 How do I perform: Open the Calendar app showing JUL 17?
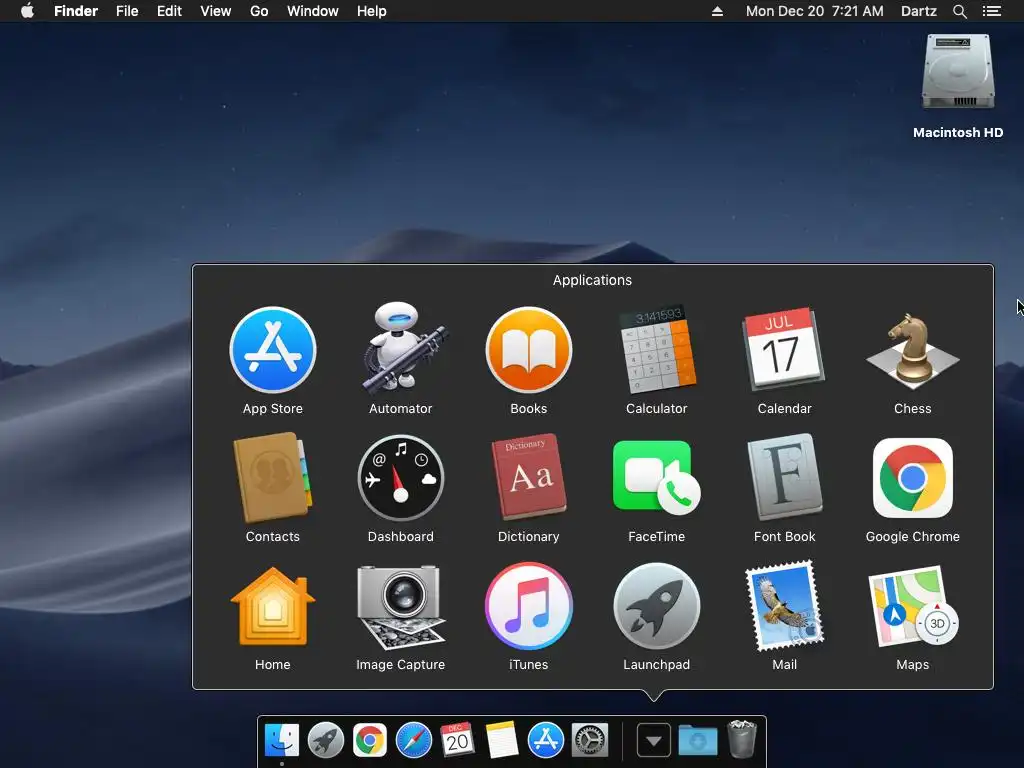[x=784, y=349]
